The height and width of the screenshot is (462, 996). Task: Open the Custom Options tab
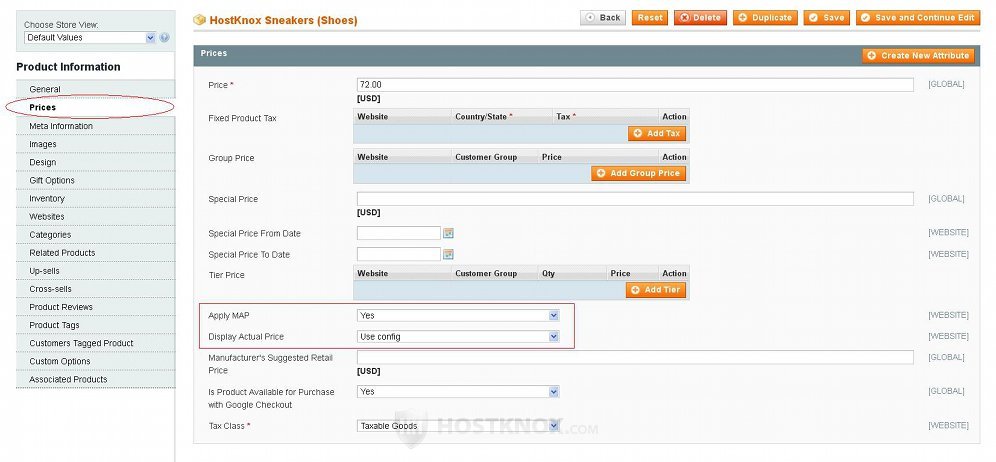pos(95,362)
